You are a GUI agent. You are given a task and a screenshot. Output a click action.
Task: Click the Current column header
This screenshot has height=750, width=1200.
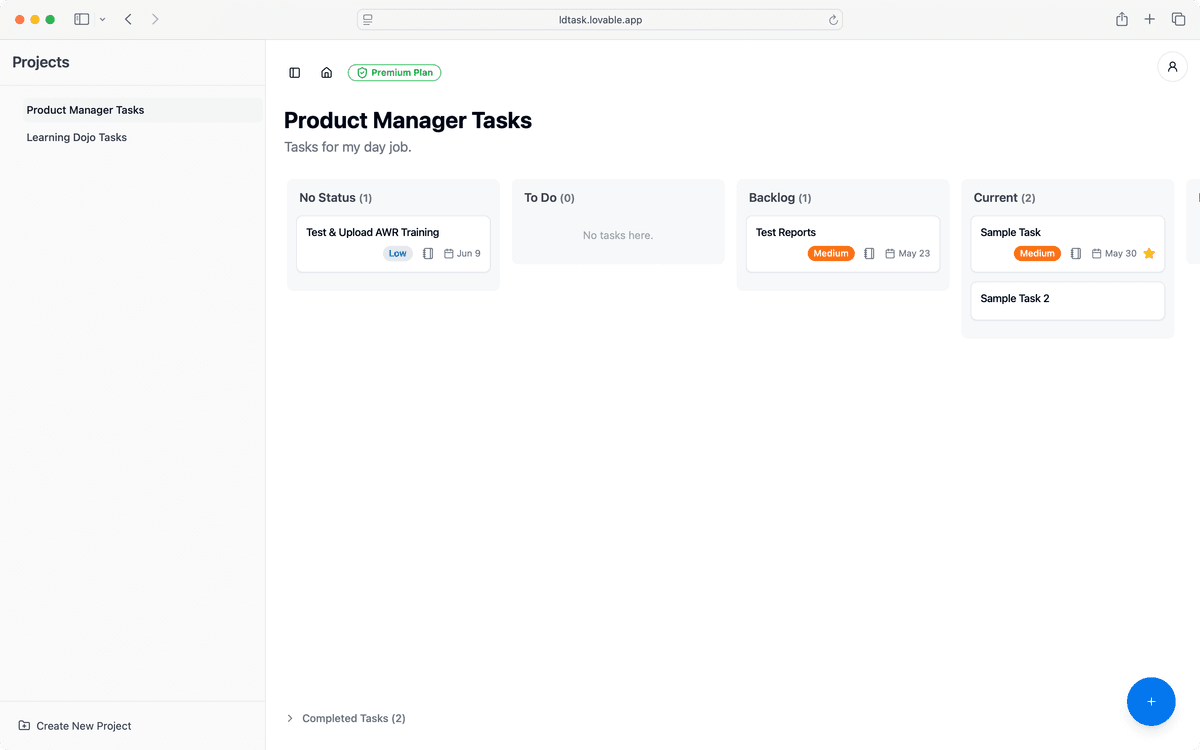coord(1004,198)
